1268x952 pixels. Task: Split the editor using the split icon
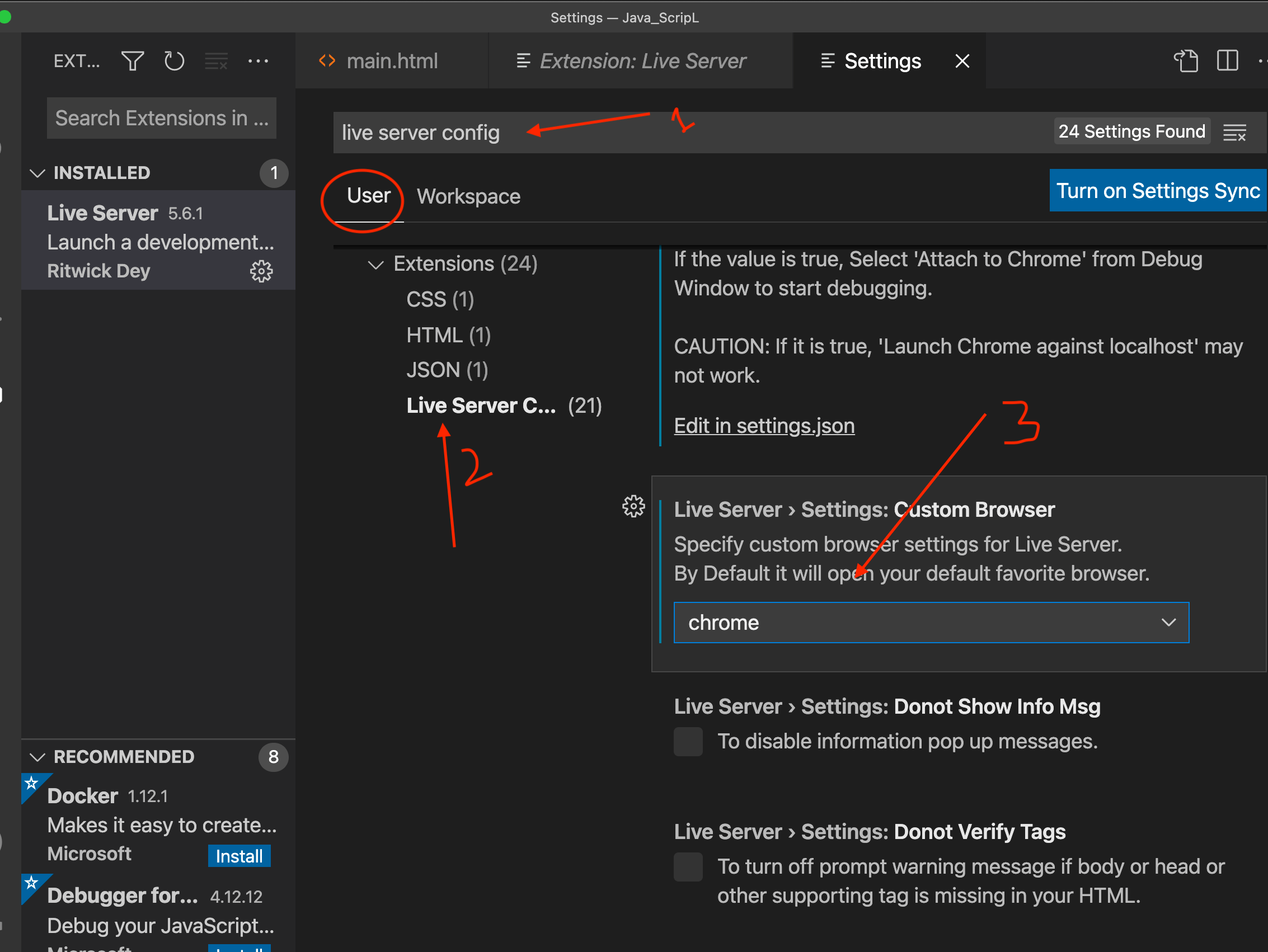pos(1227,61)
